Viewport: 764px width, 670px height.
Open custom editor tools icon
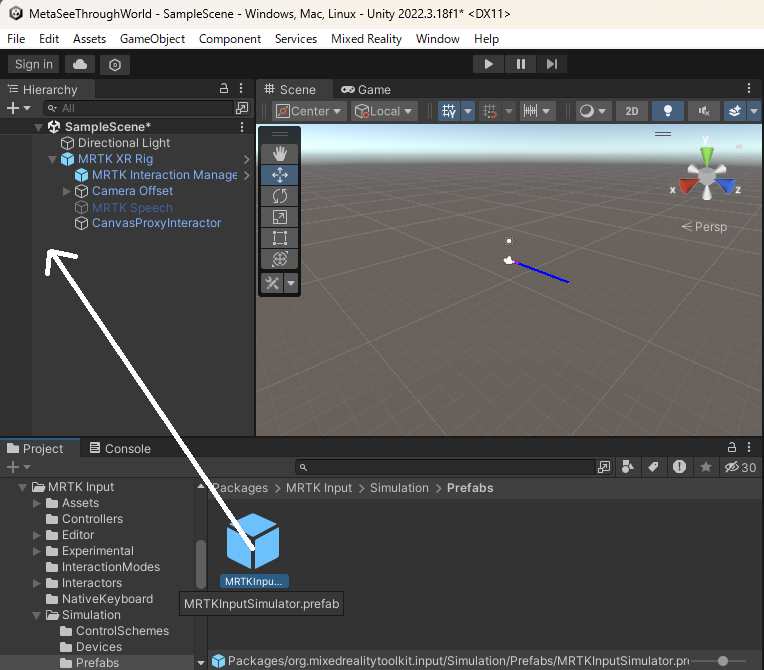272,283
